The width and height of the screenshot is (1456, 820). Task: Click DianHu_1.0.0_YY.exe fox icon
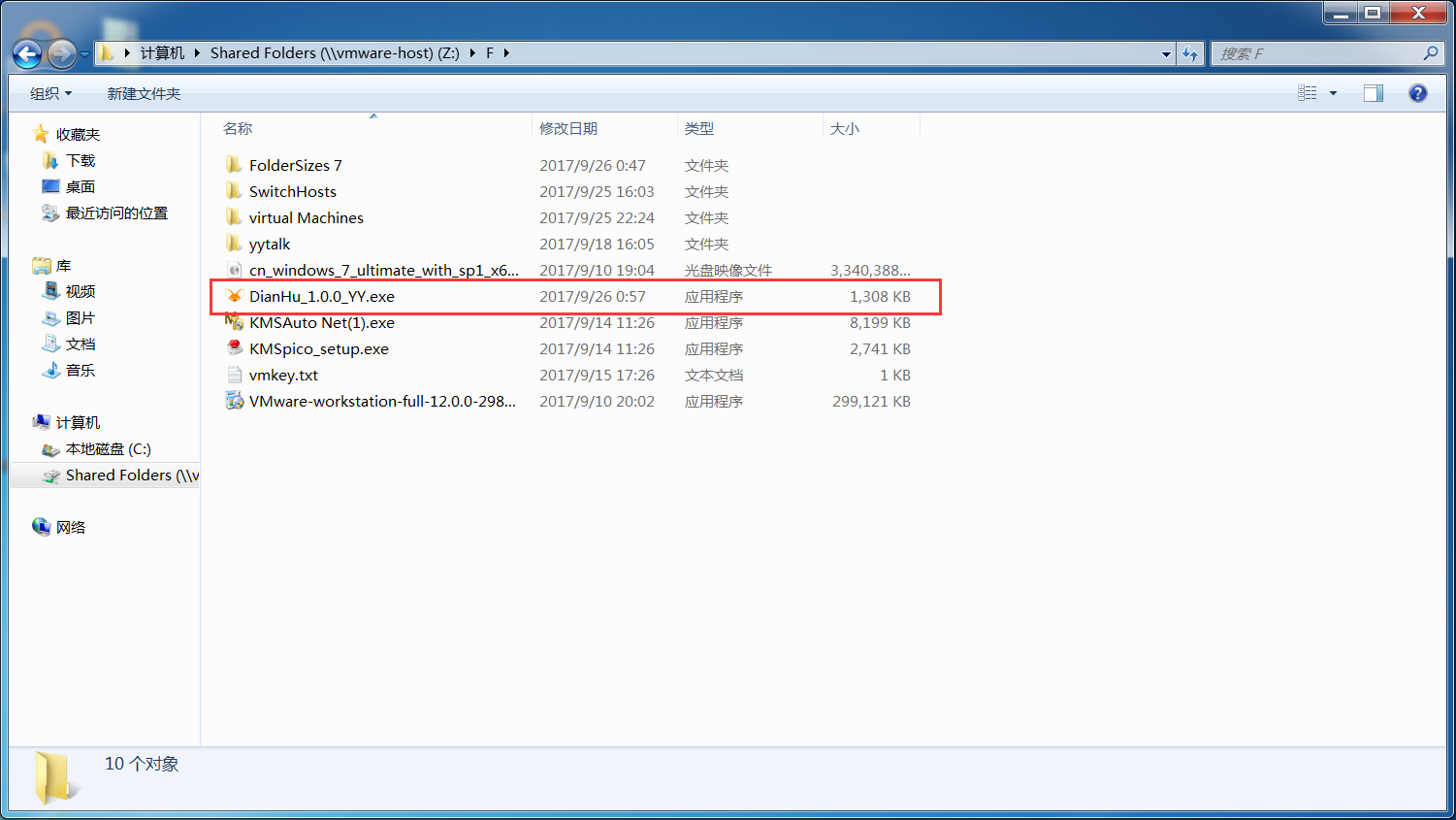tap(234, 296)
